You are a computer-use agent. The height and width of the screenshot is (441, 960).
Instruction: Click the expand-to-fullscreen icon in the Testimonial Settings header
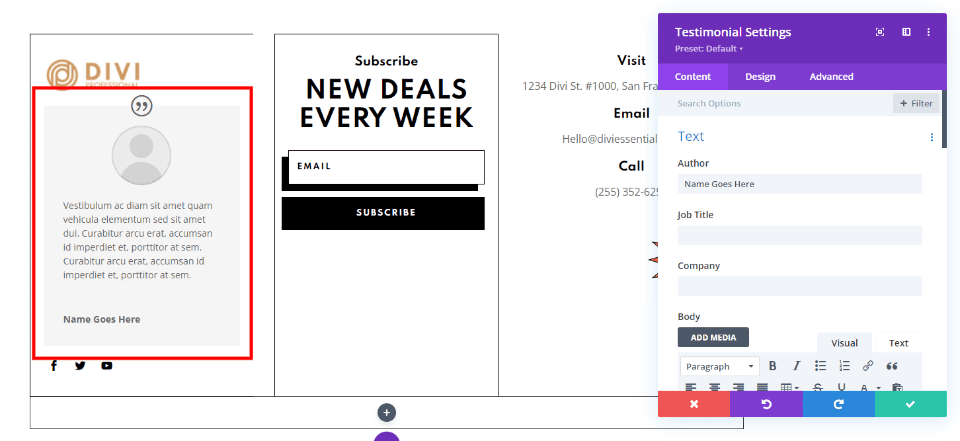pyautogui.click(x=880, y=32)
